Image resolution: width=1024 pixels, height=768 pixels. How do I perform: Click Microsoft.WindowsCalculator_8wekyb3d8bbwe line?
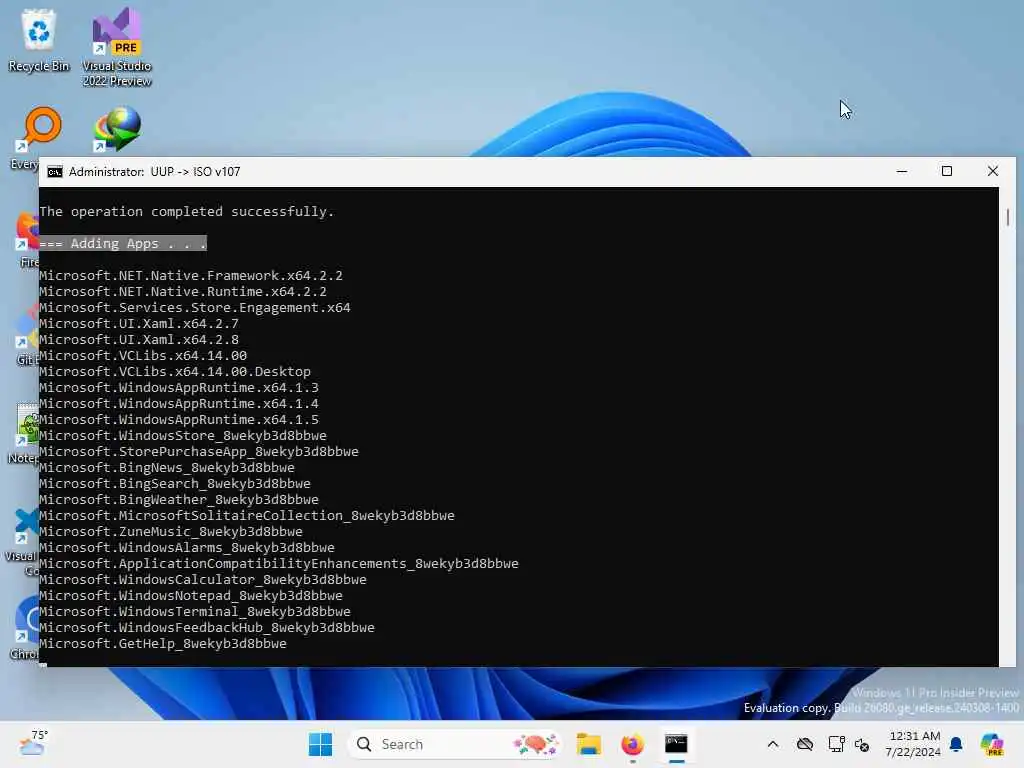click(203, 579)
